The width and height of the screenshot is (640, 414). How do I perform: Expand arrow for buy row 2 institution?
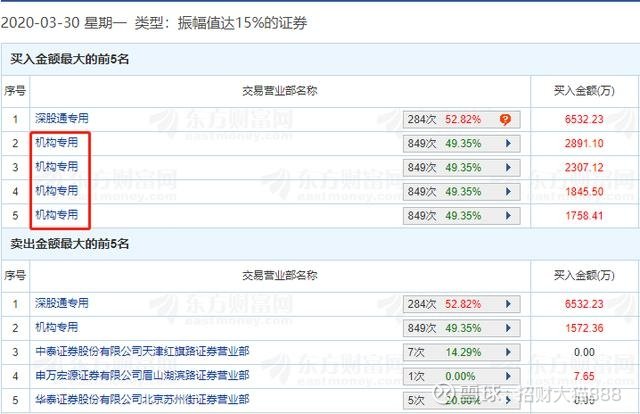[x=508, y=144]
